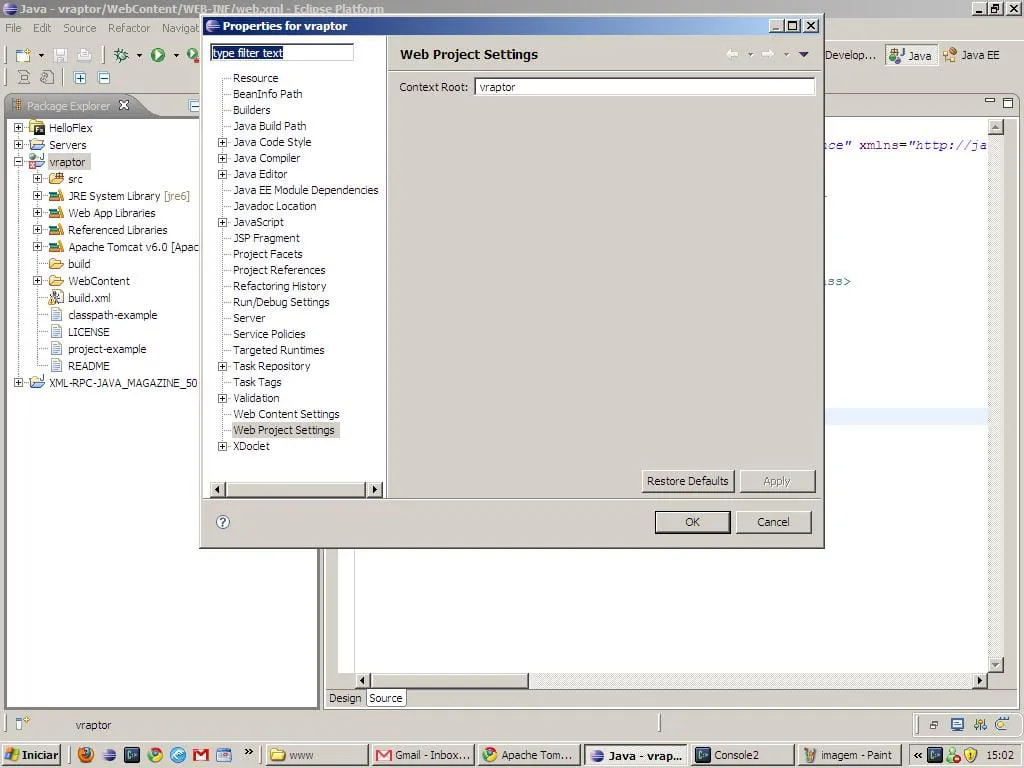This screenshot has height=768, width=1024.
Task: Select Java EE Module Dependencies item
Action: (x=306, y=190)
